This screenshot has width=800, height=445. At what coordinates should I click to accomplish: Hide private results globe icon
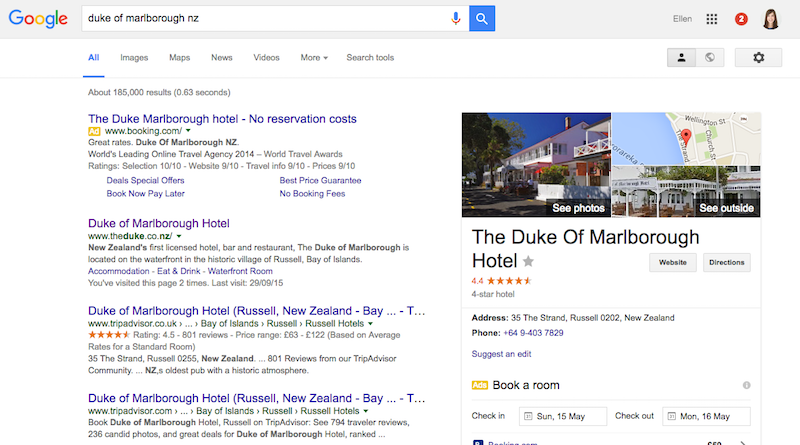[x=710, y=58]
